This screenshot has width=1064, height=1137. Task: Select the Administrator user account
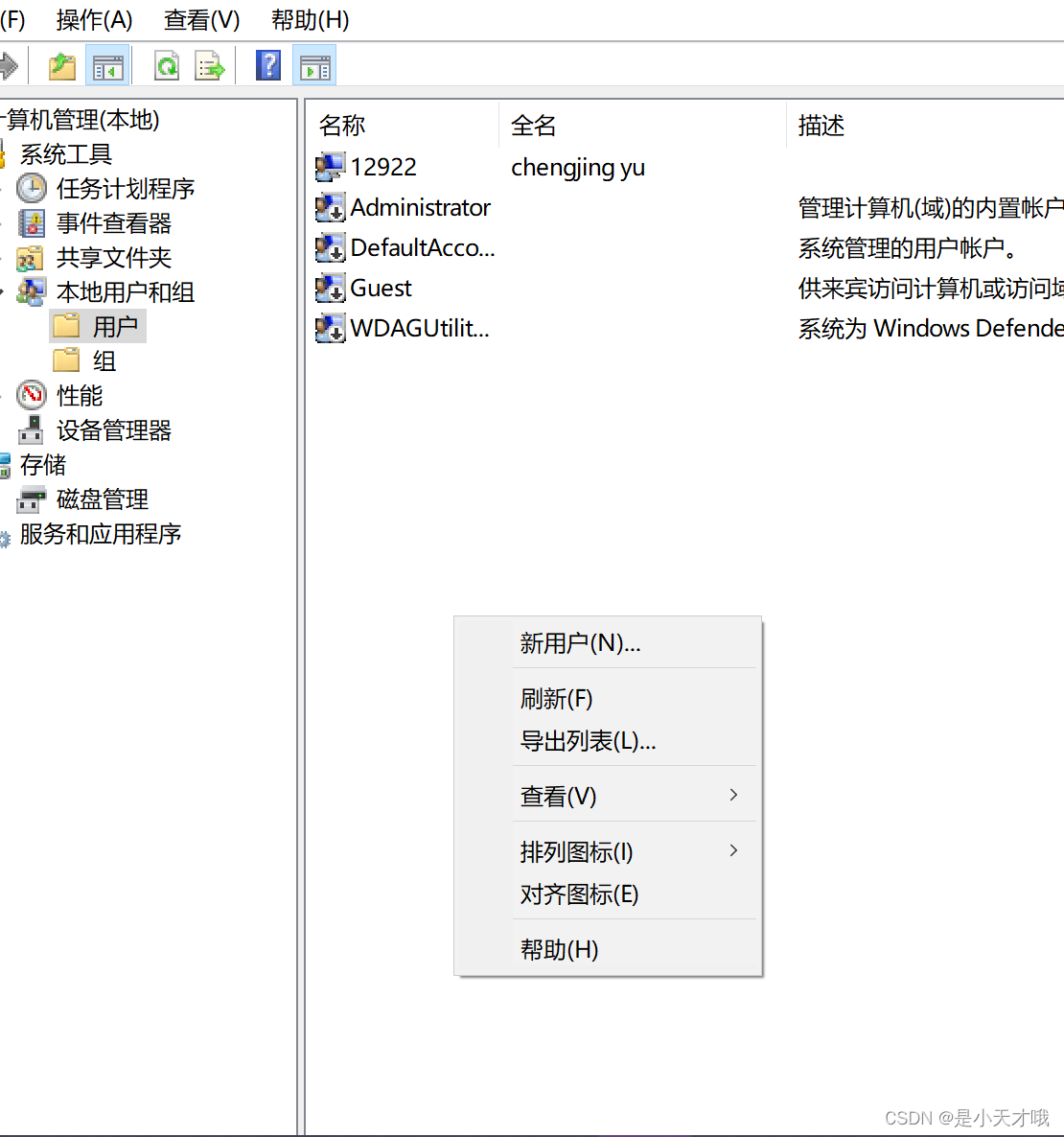tap(420, 207)
